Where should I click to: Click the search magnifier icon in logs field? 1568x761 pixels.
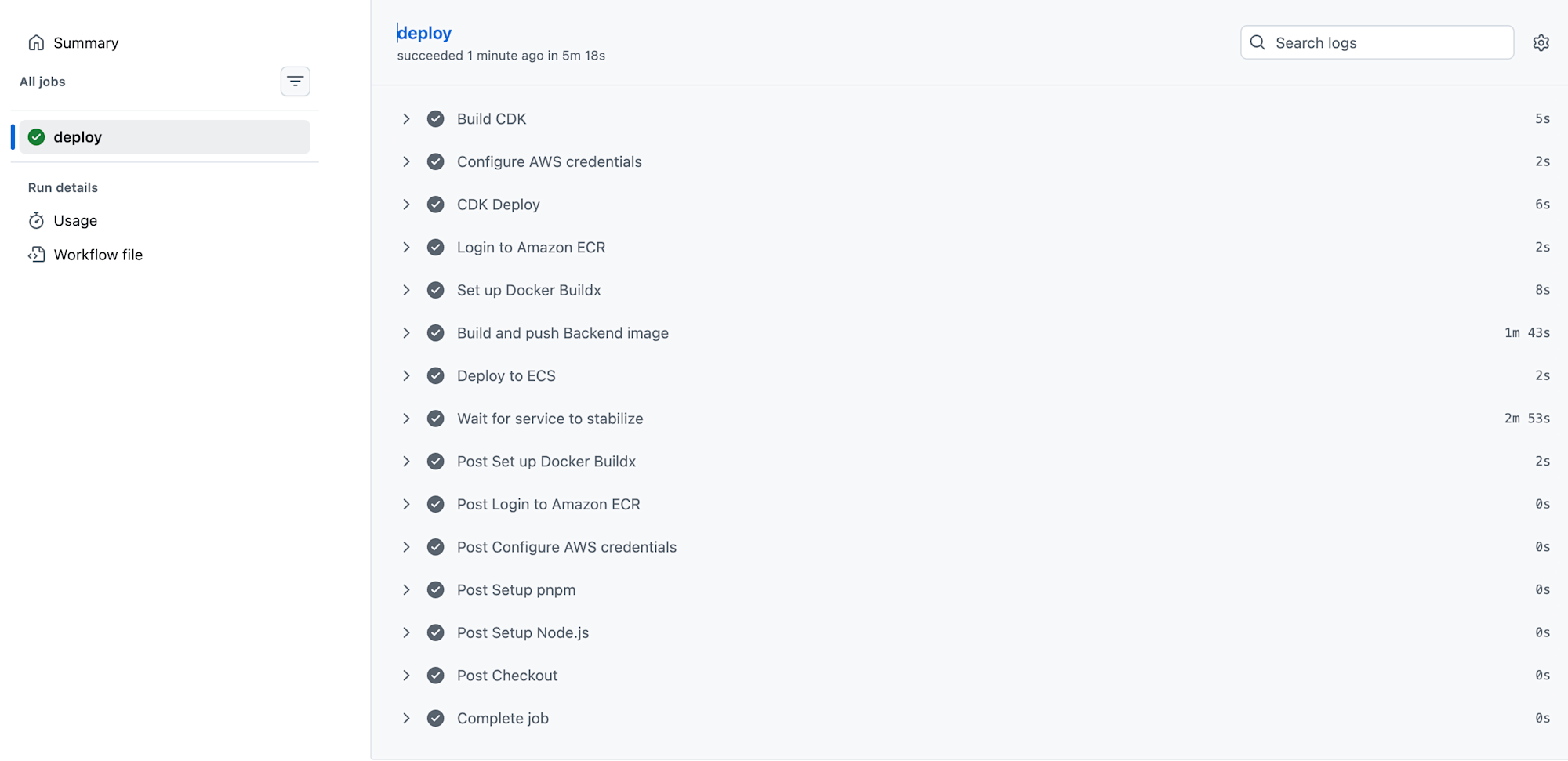1258,43
